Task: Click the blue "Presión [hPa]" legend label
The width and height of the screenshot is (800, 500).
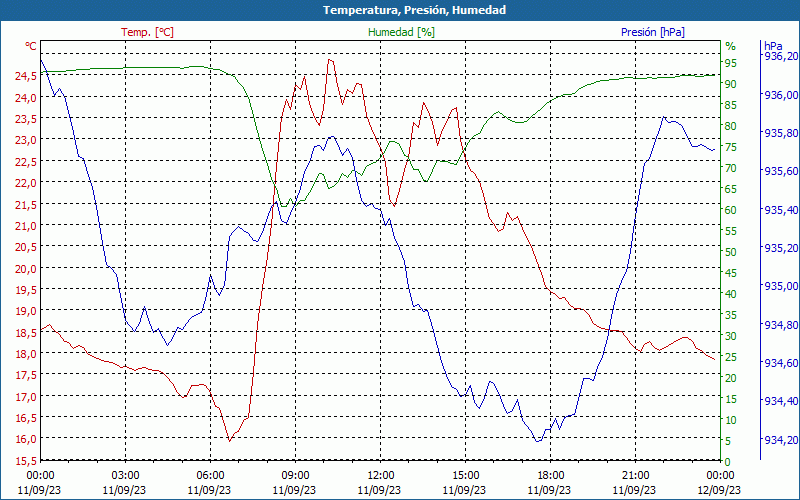Action: click(653, 32)
